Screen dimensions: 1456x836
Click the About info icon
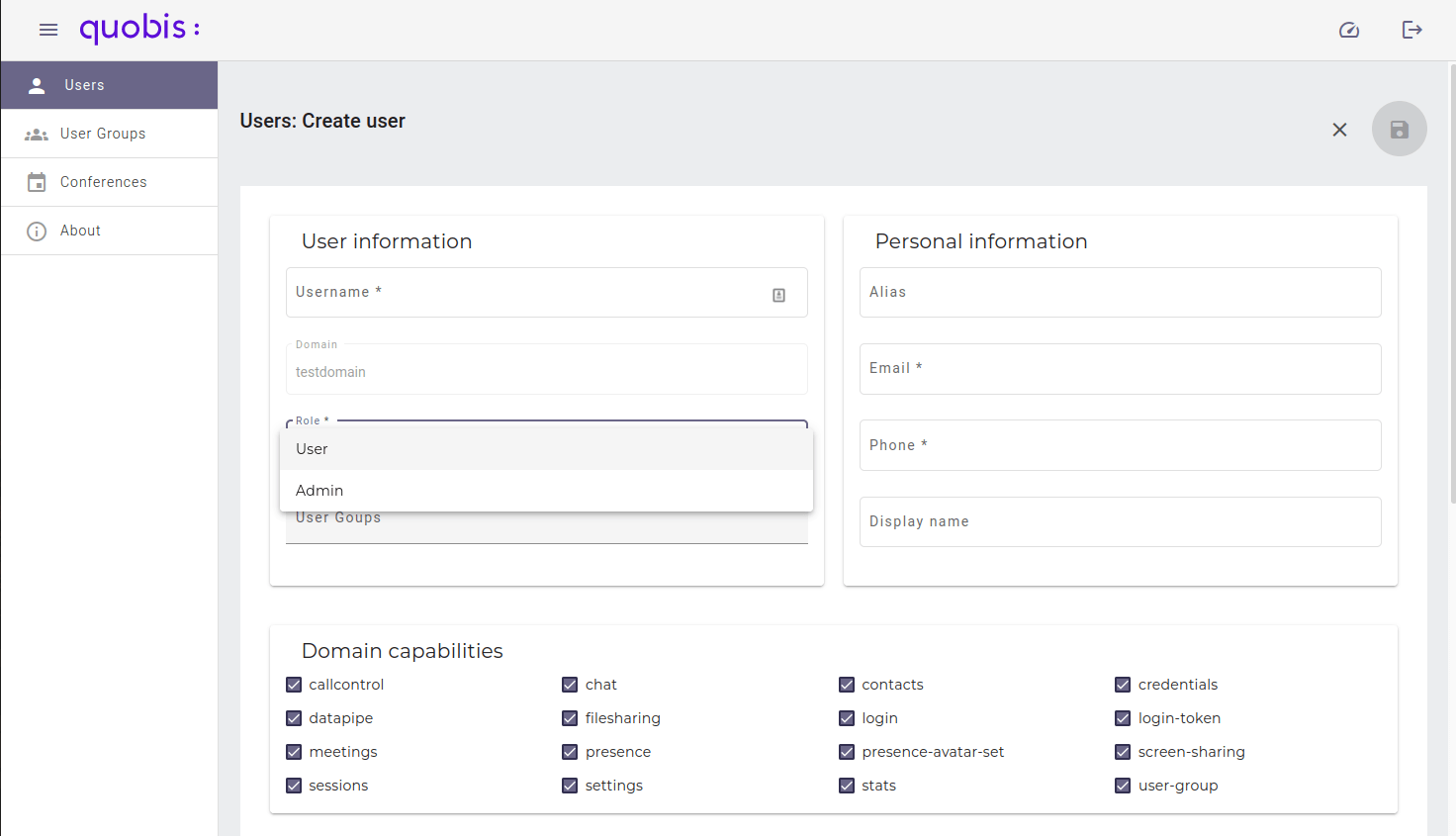point(37,231)
